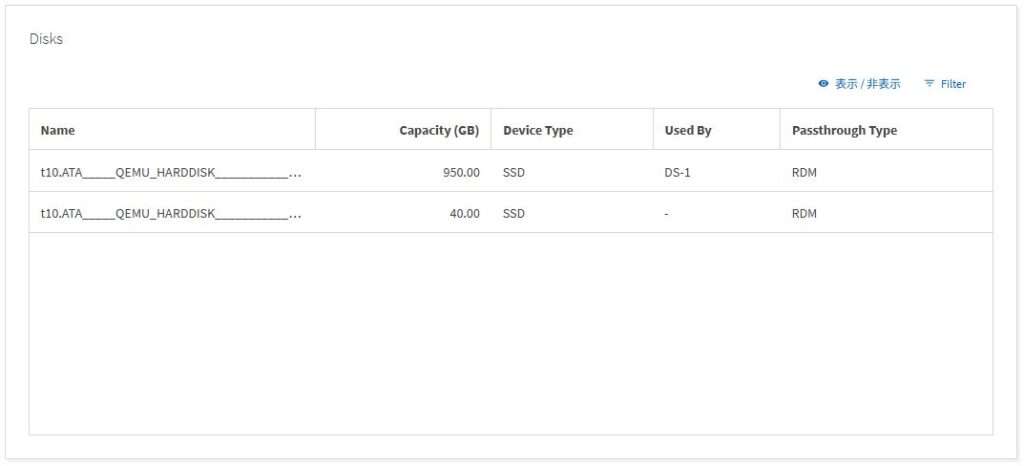The height and width of the screenshot is (466, 1024).
Task: Sort by the Device Type column header
Action: [537, 130]
